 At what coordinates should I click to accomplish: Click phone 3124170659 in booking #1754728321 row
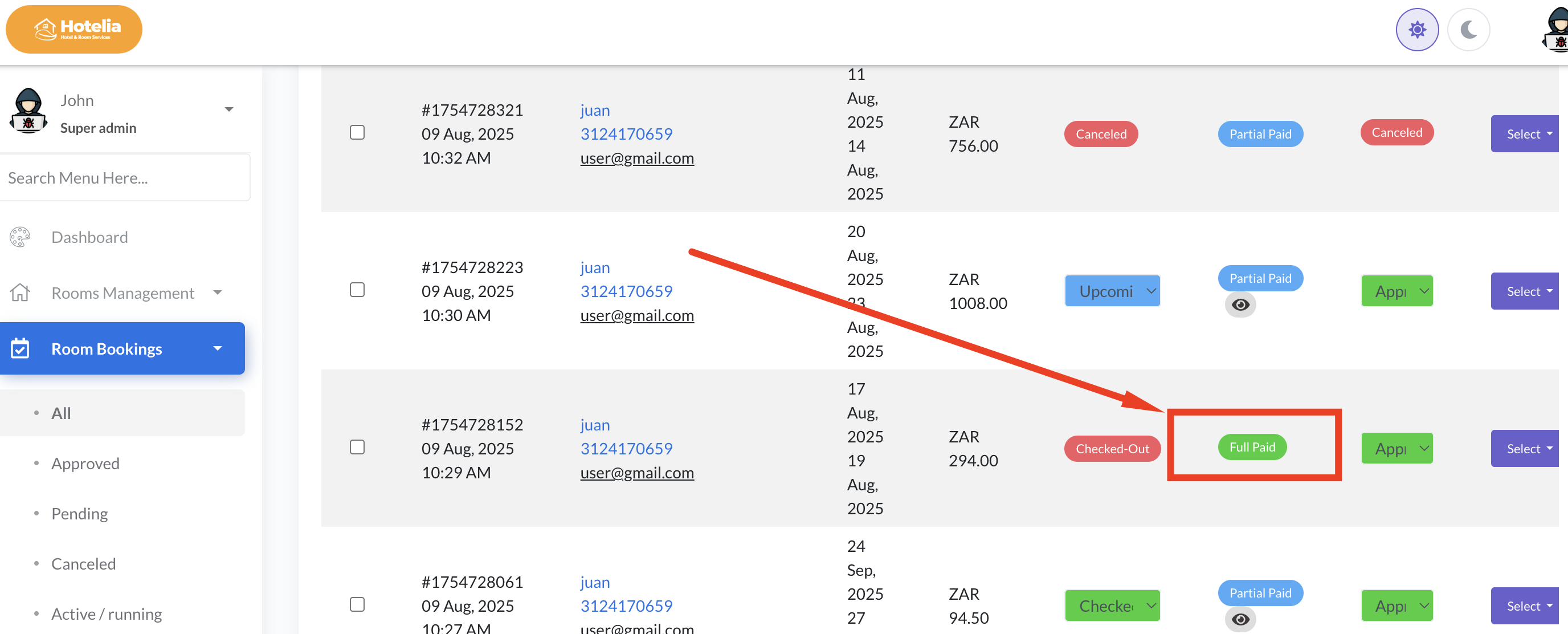click(x=626, y=134)
